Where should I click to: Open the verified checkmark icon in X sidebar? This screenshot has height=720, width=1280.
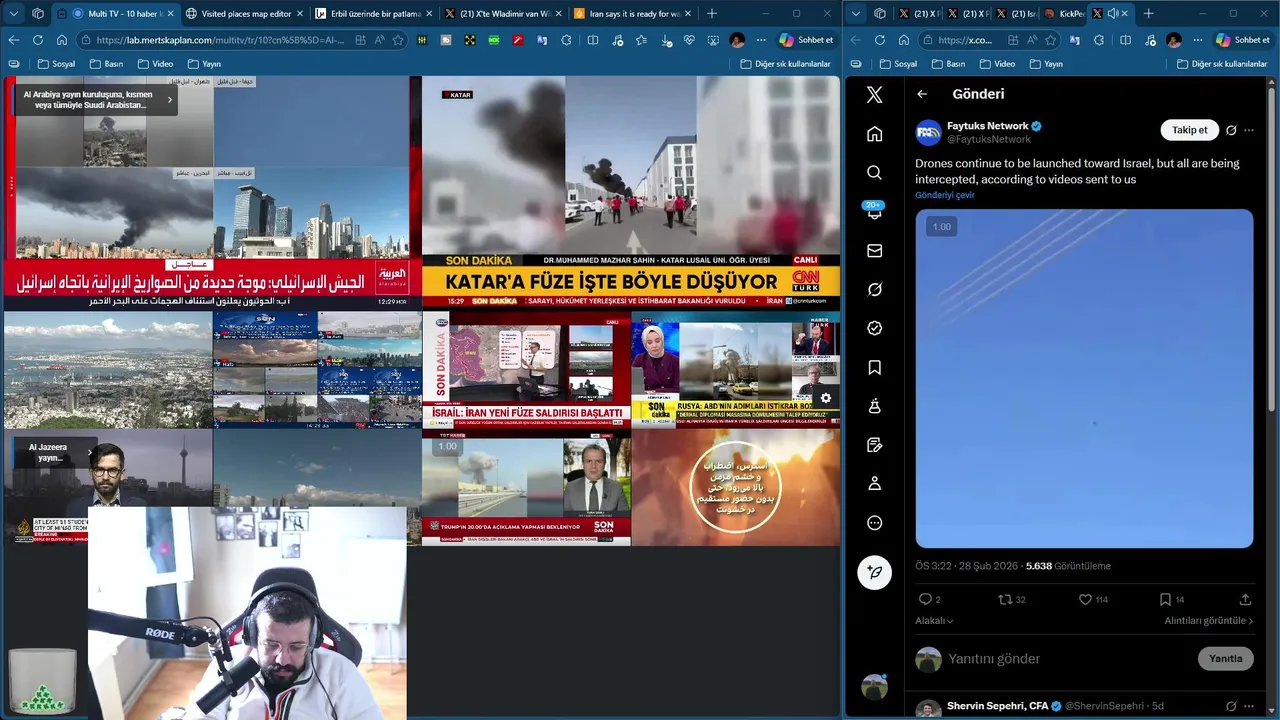[874, 328]
